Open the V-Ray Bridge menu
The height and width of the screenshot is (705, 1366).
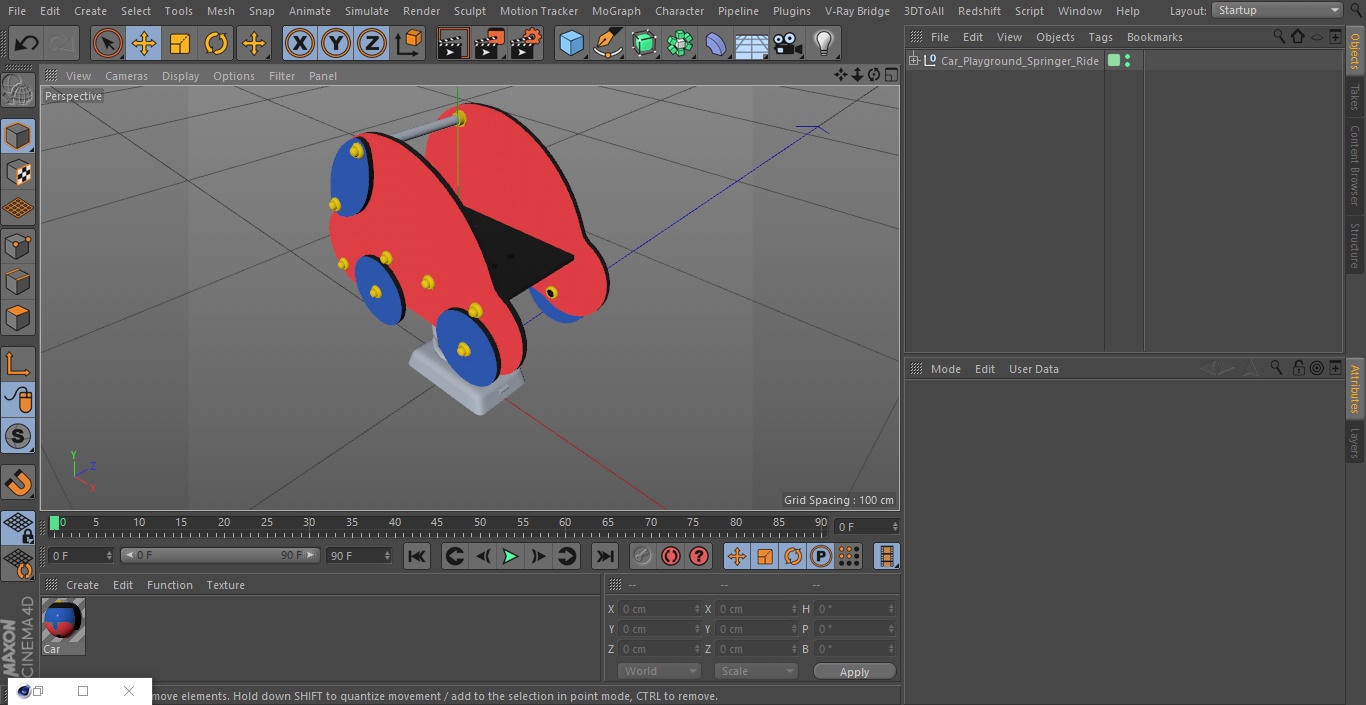[x=857, y=10]
